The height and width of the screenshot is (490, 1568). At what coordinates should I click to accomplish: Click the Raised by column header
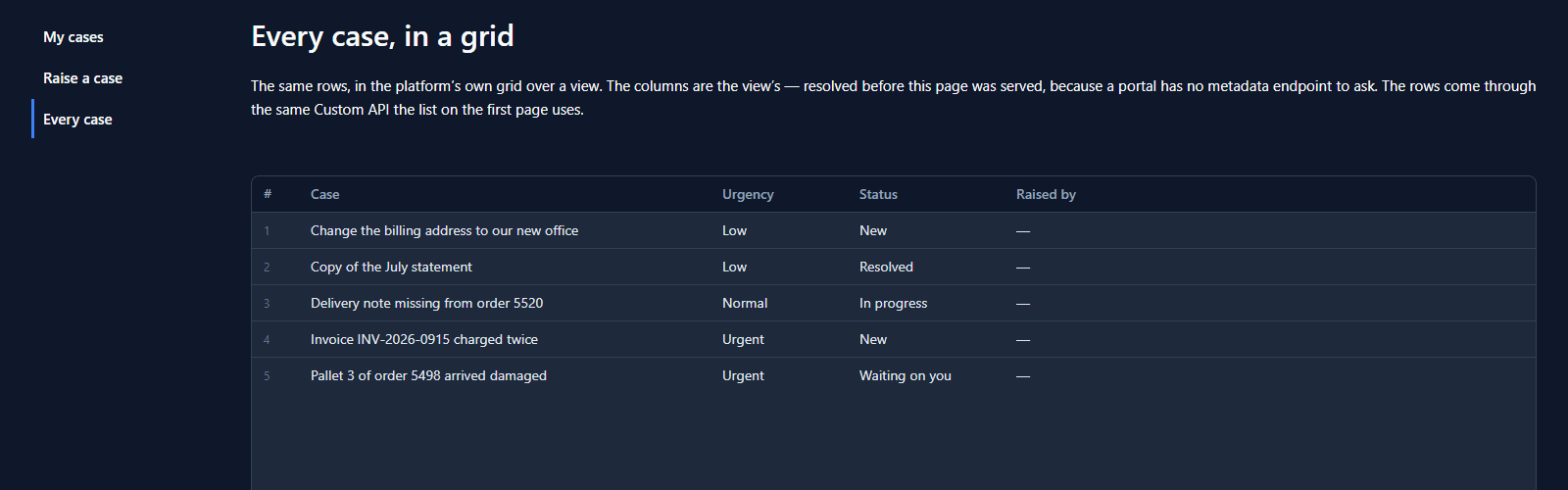(1046, 194)
